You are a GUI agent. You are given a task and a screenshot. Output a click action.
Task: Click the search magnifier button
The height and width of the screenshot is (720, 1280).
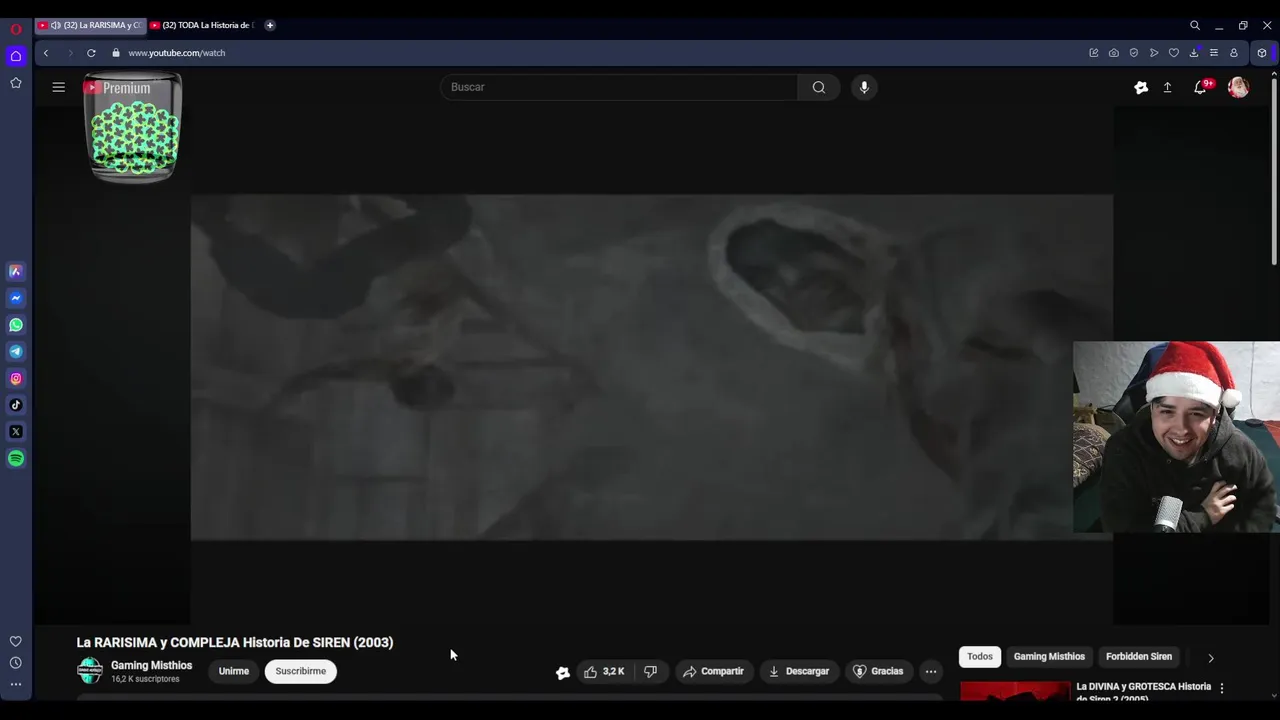pyautogui.click(x=819, y=87)
